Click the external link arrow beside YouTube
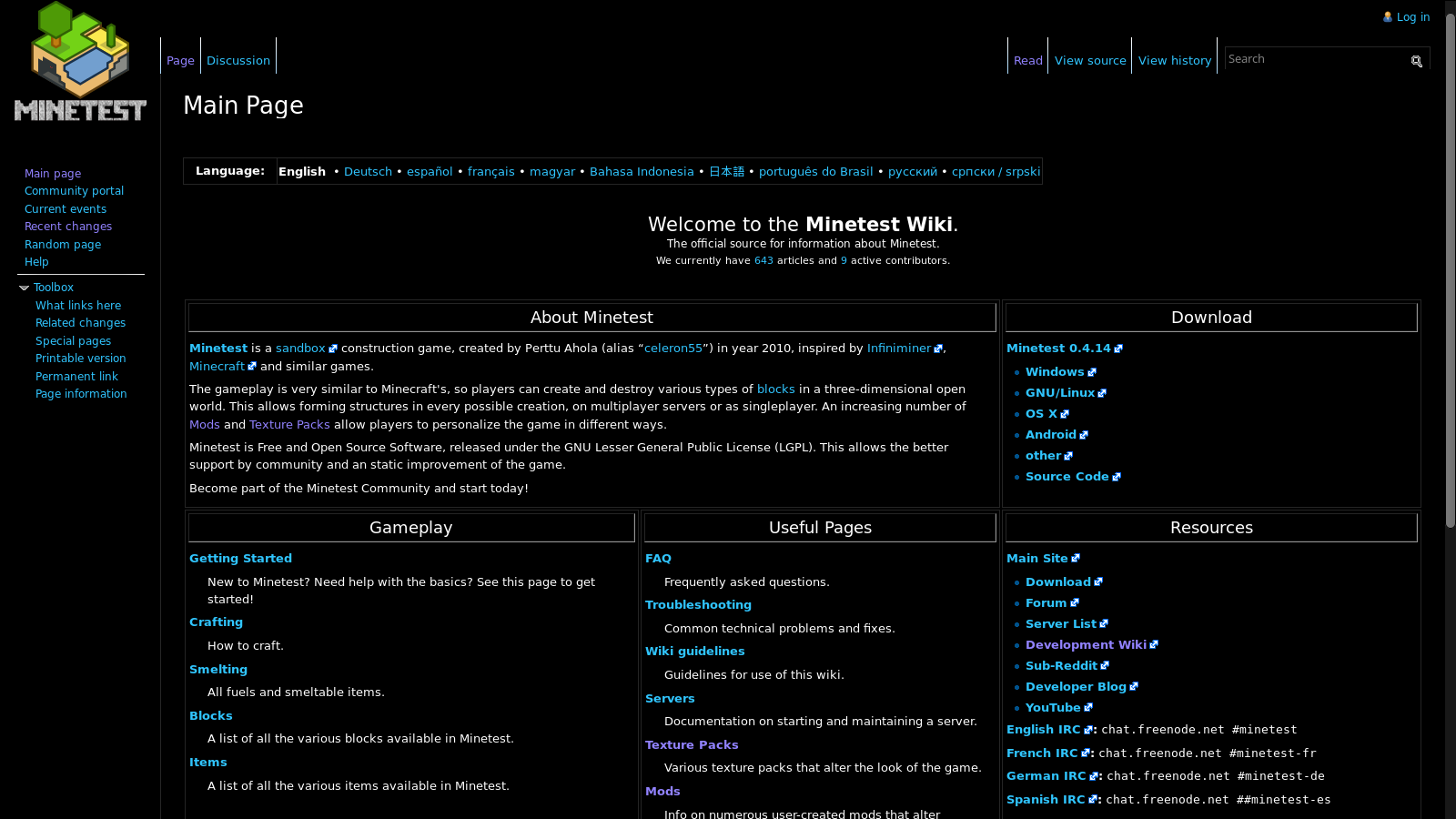Image resolution: width=1456 pixels, height=819 pixels. pyautogui.click(x=1089, y=707)
